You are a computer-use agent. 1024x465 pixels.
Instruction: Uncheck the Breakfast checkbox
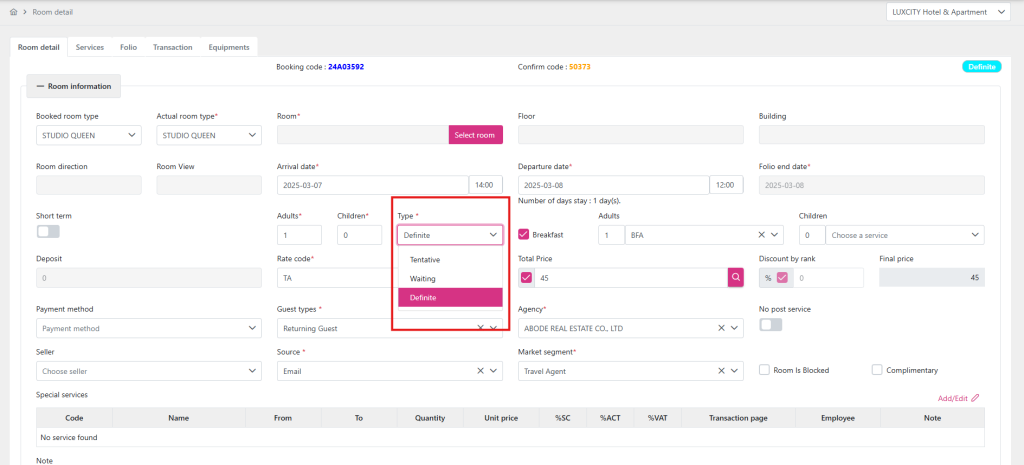coord(525,235)
